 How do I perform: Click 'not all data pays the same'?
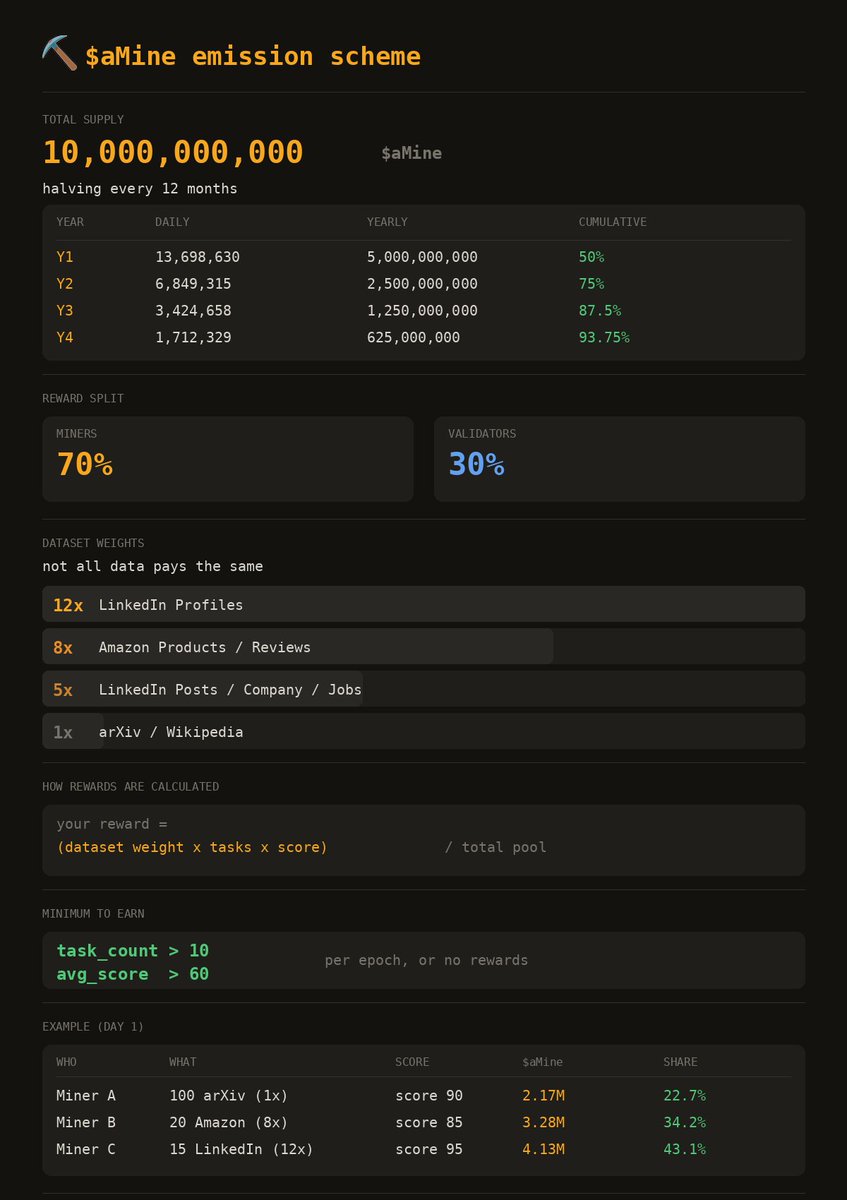pyautogui.click(x=153, y=566)
